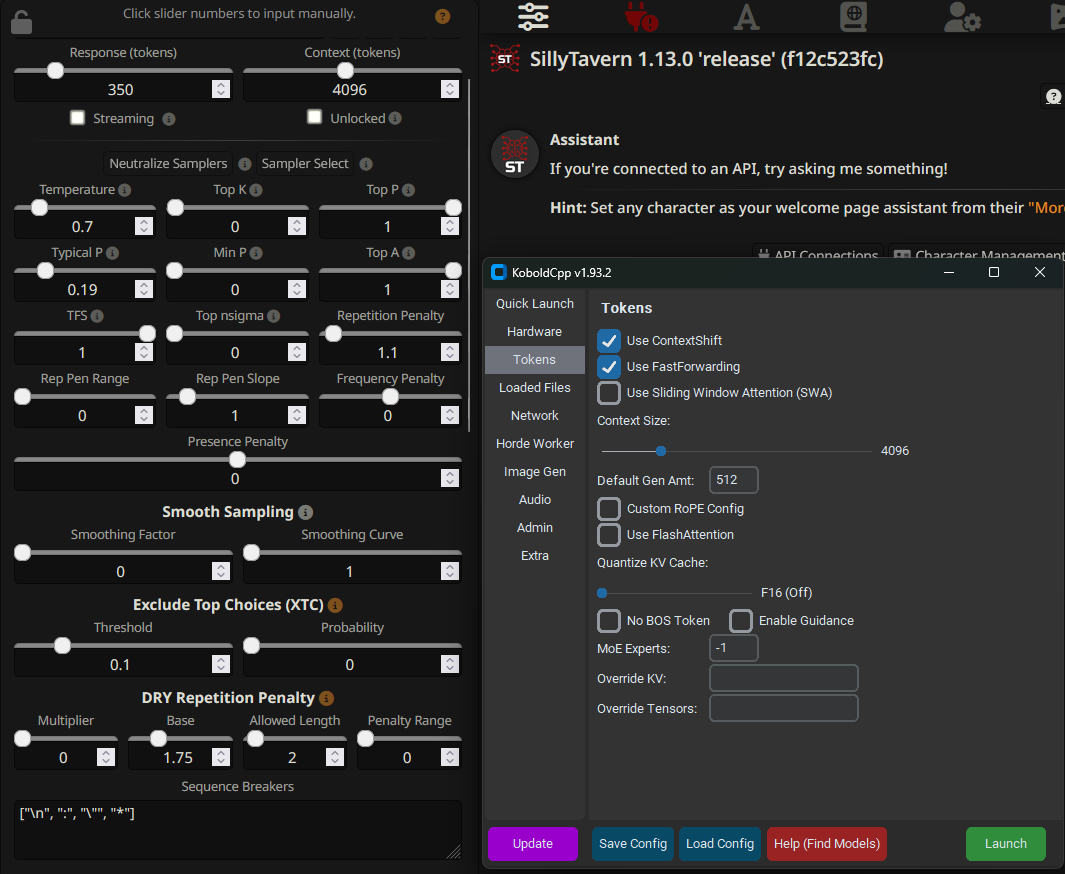Enable the Streaming checkbox

77,117
